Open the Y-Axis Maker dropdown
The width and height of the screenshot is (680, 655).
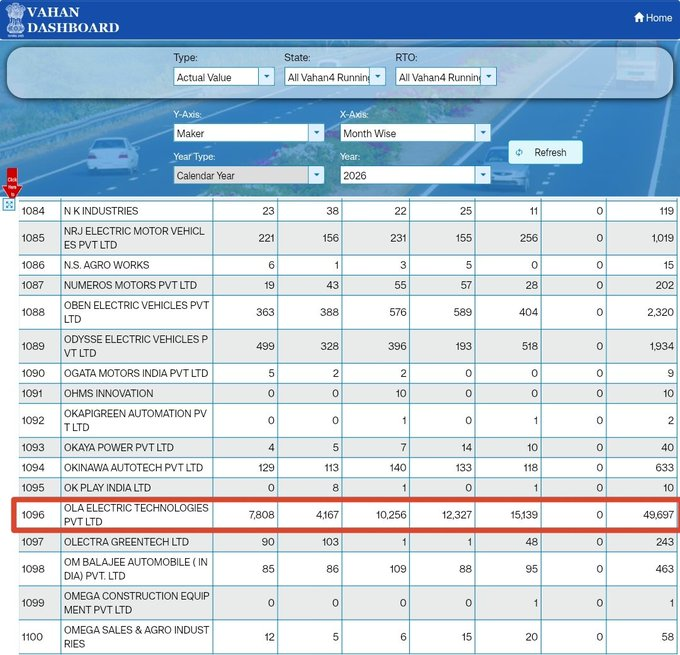(248, 133)
